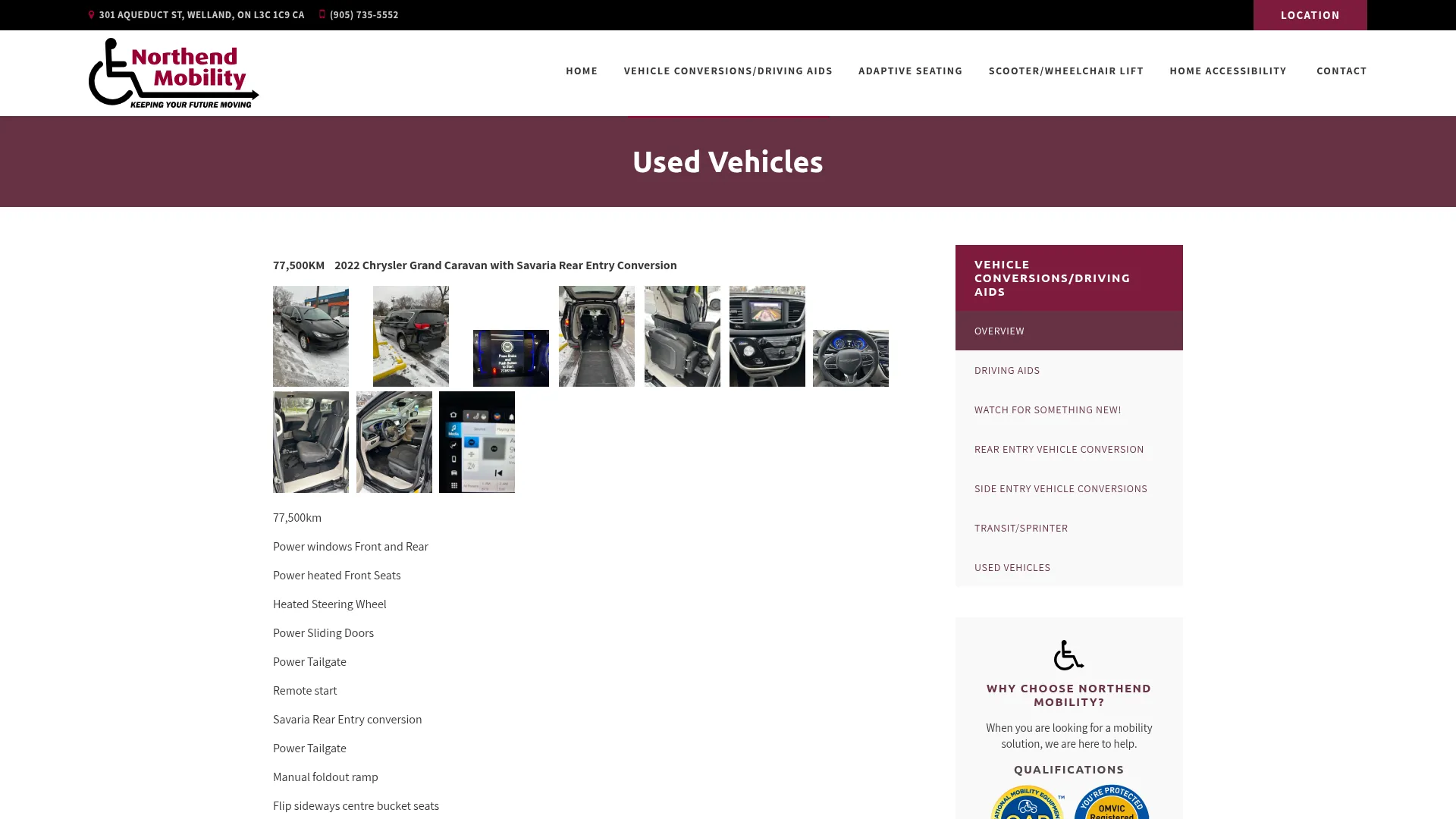Click the National Mobility Equipment QAP badge
1456x819 pixels.
click(1028, 802)
